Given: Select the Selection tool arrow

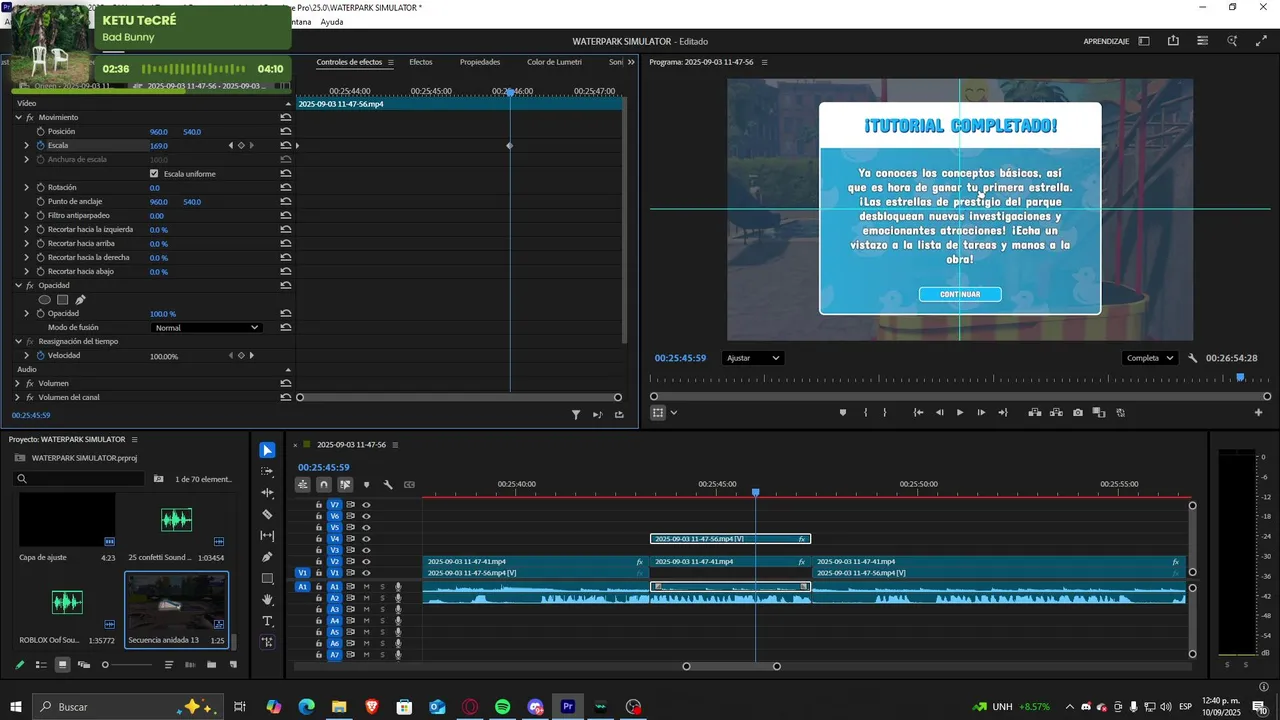Looking at the screenshot, I should tap(267, 450).
